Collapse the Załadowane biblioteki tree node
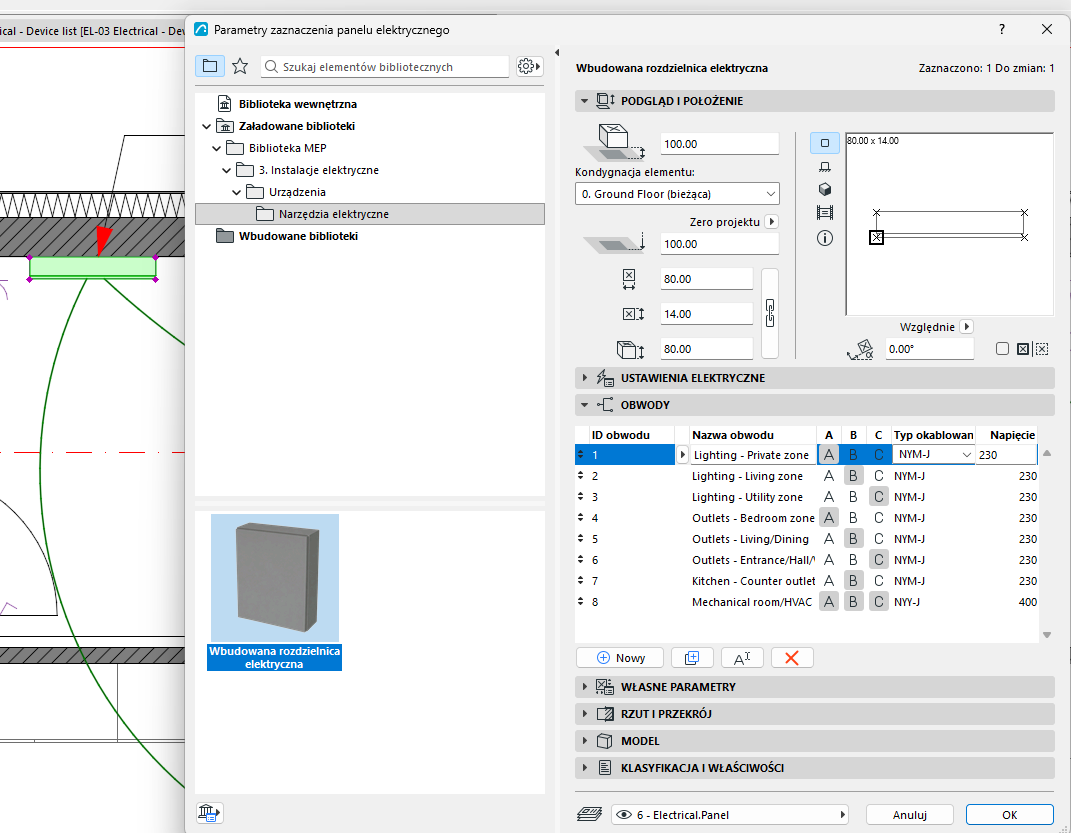The width and height of the screenshot is (1071, 833). pos(207,126)
